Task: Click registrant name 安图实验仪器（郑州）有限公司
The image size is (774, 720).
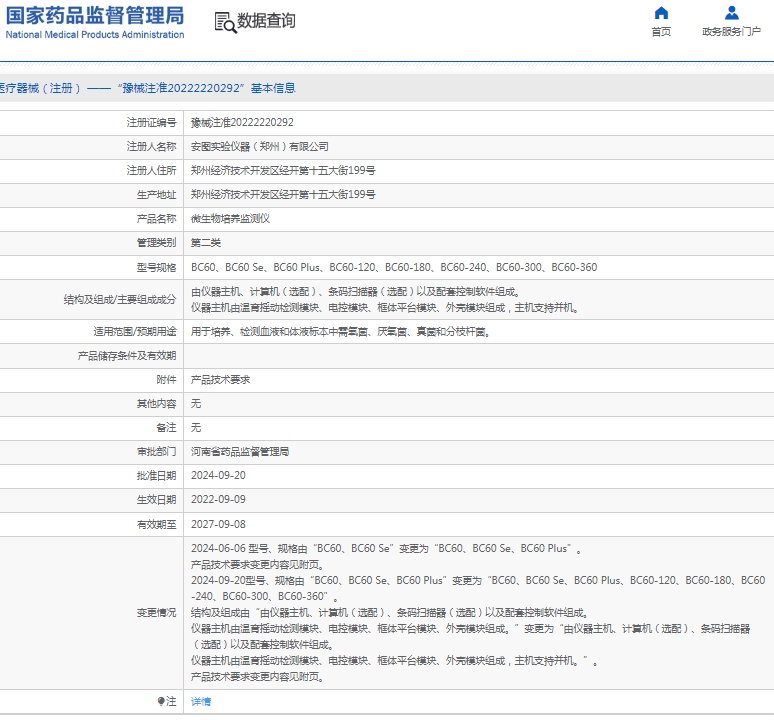Action: tap(260, 147)
